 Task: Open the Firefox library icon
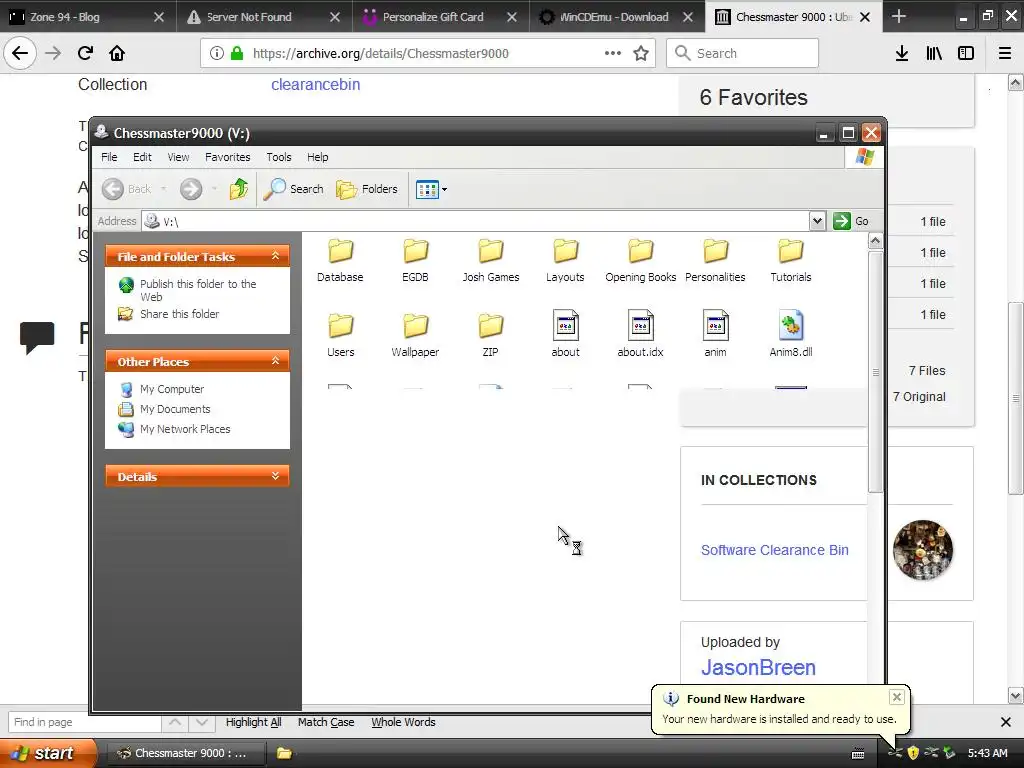click(934, 54)
